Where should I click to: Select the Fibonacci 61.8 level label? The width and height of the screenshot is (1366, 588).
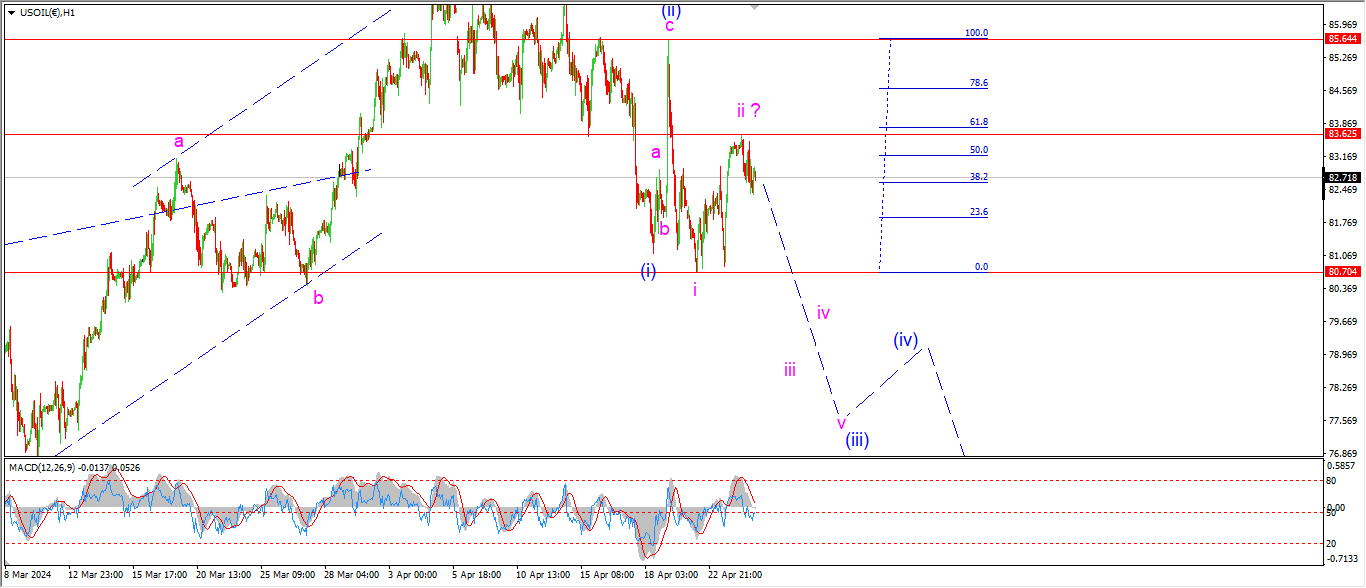(x=979, y=122)
